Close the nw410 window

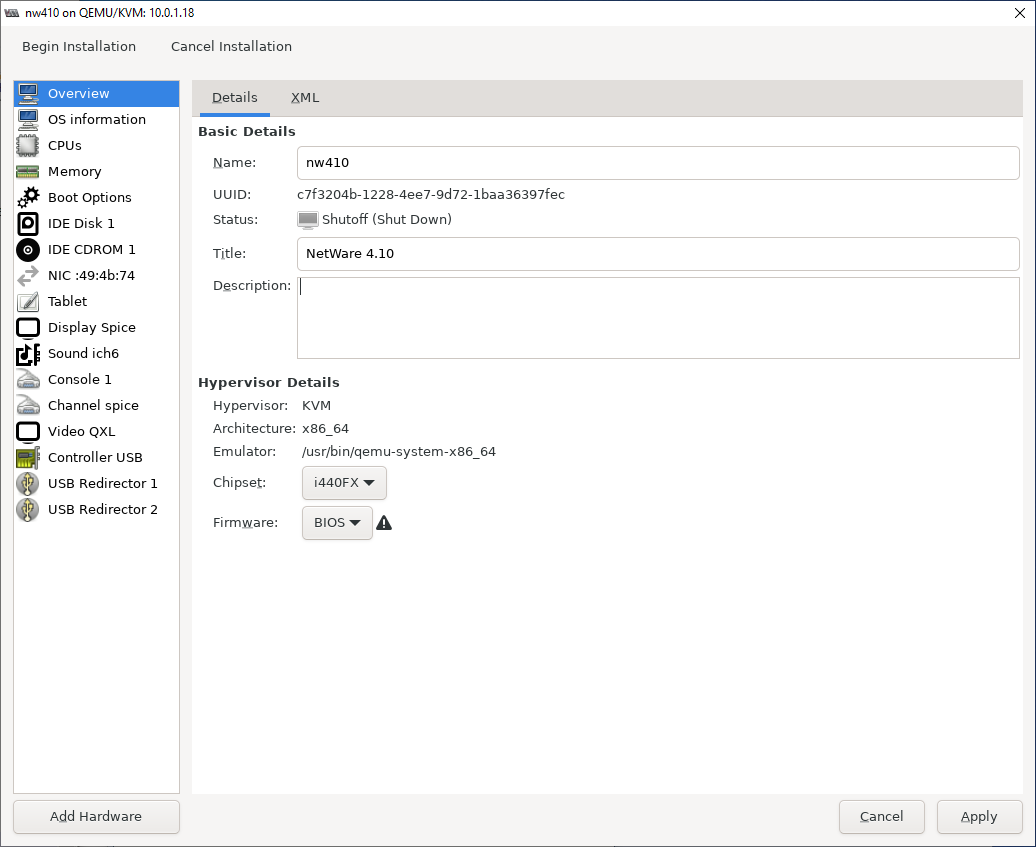click(x=1020, y=13)
